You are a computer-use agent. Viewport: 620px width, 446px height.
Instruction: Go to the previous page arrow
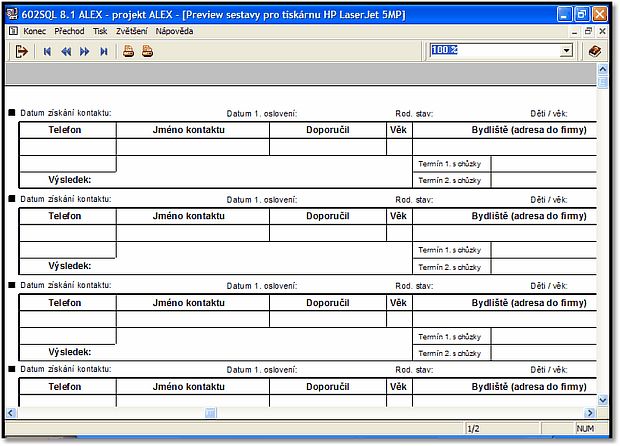(x=66, y=51)
